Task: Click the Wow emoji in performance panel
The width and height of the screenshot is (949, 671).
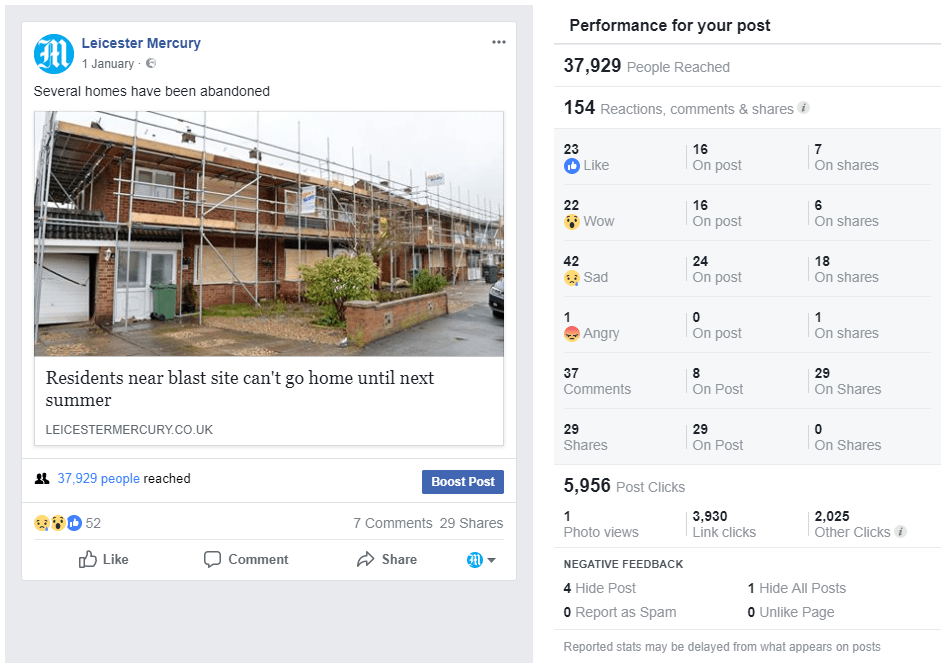Action: pyautogui.click(x=572, y=222)
